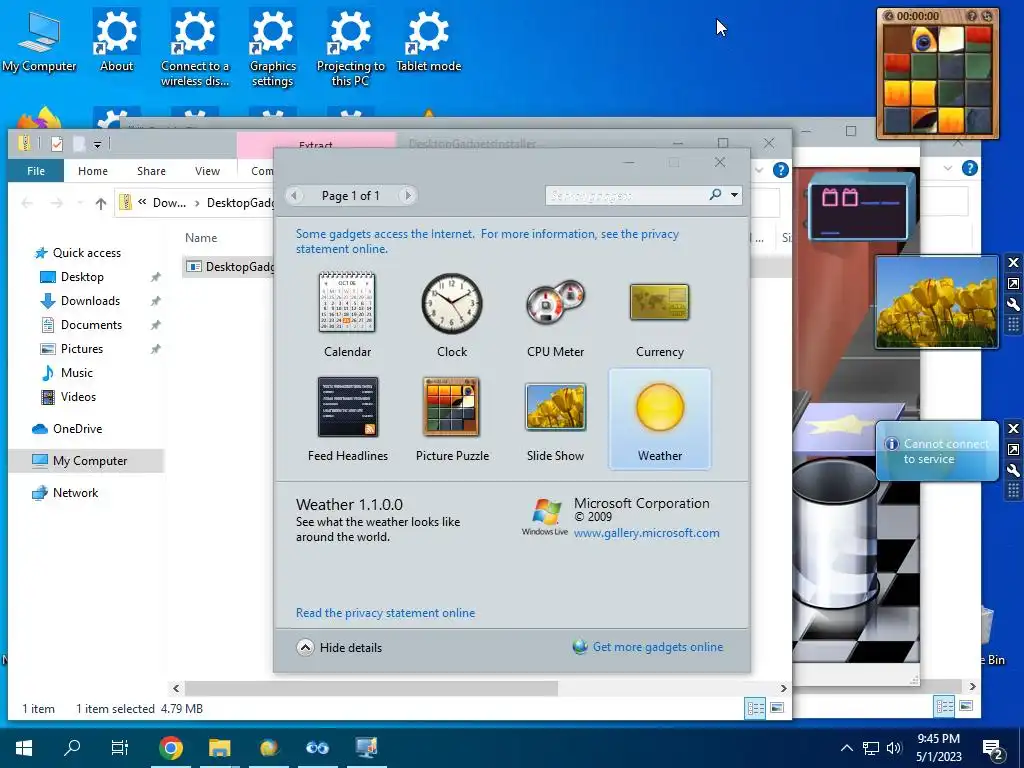1024x768 pixels.
Task: Click the Picture Puzzle desktop gadget timer
Action: [x=918, y=16]
